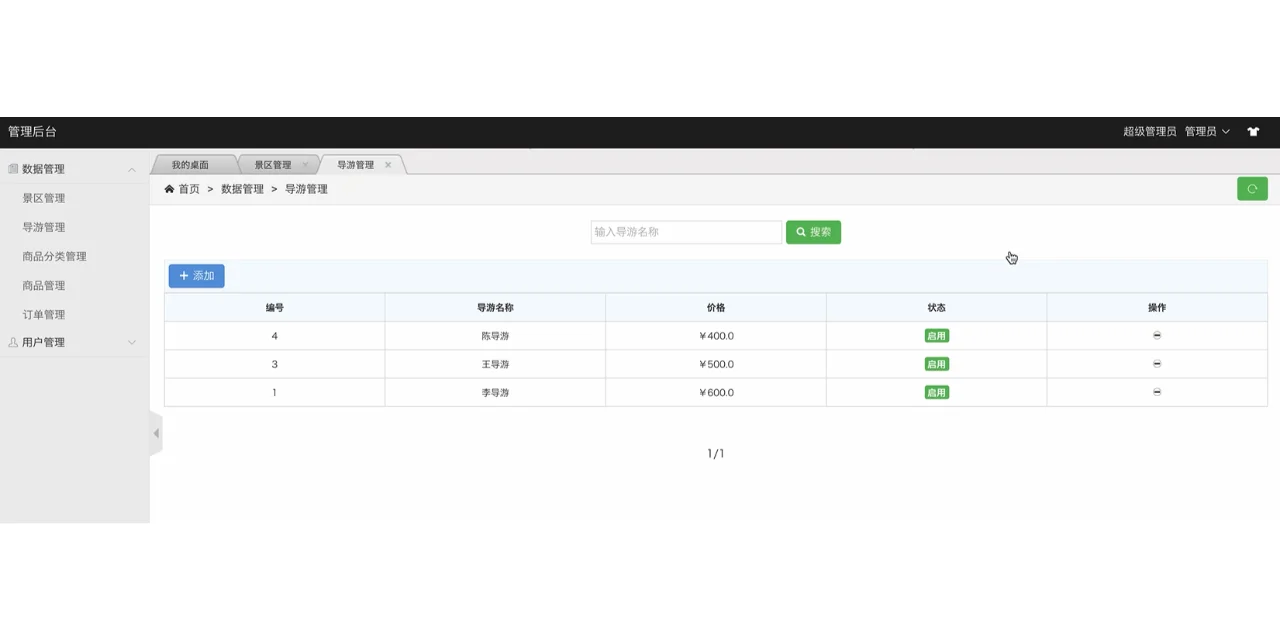Click the ¥400.0 price cell
Viewport: 1280px width, 639px height.
click(716, 336)
